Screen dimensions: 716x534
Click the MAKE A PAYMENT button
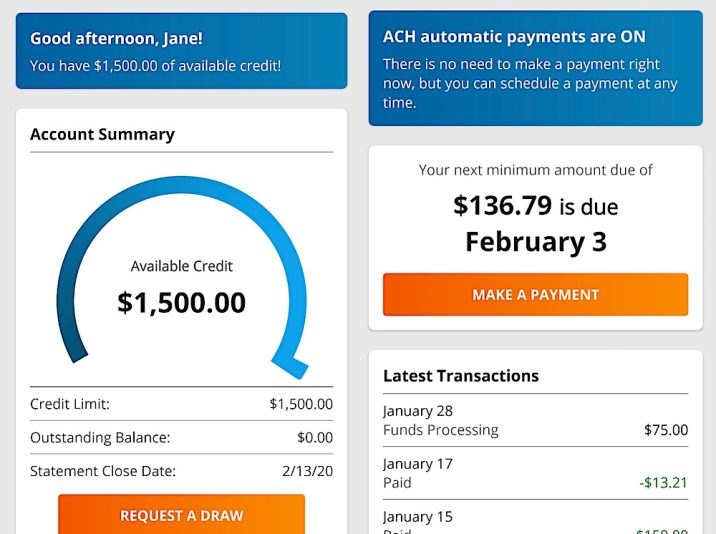535,295
